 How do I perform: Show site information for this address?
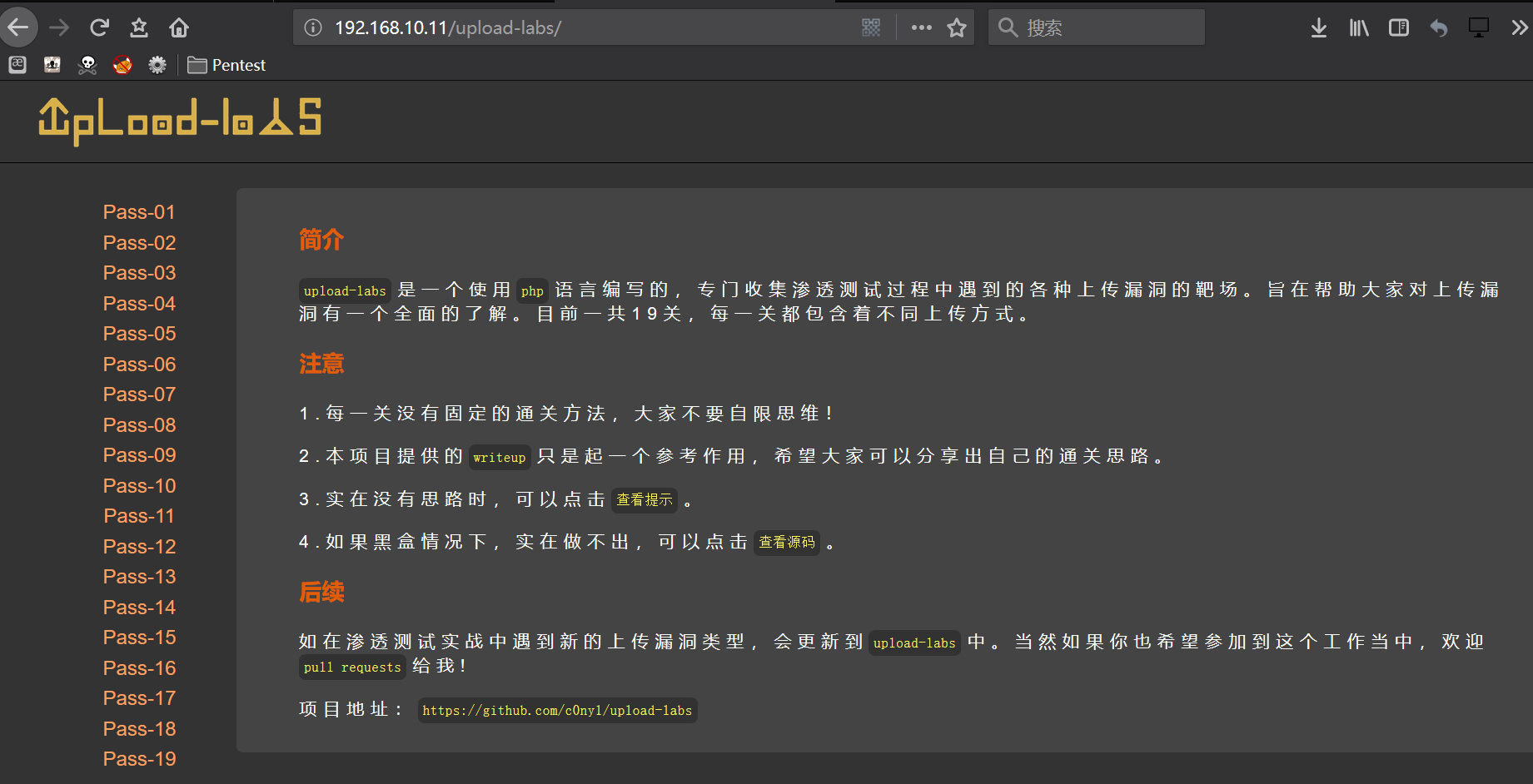[x=313, y=27]
